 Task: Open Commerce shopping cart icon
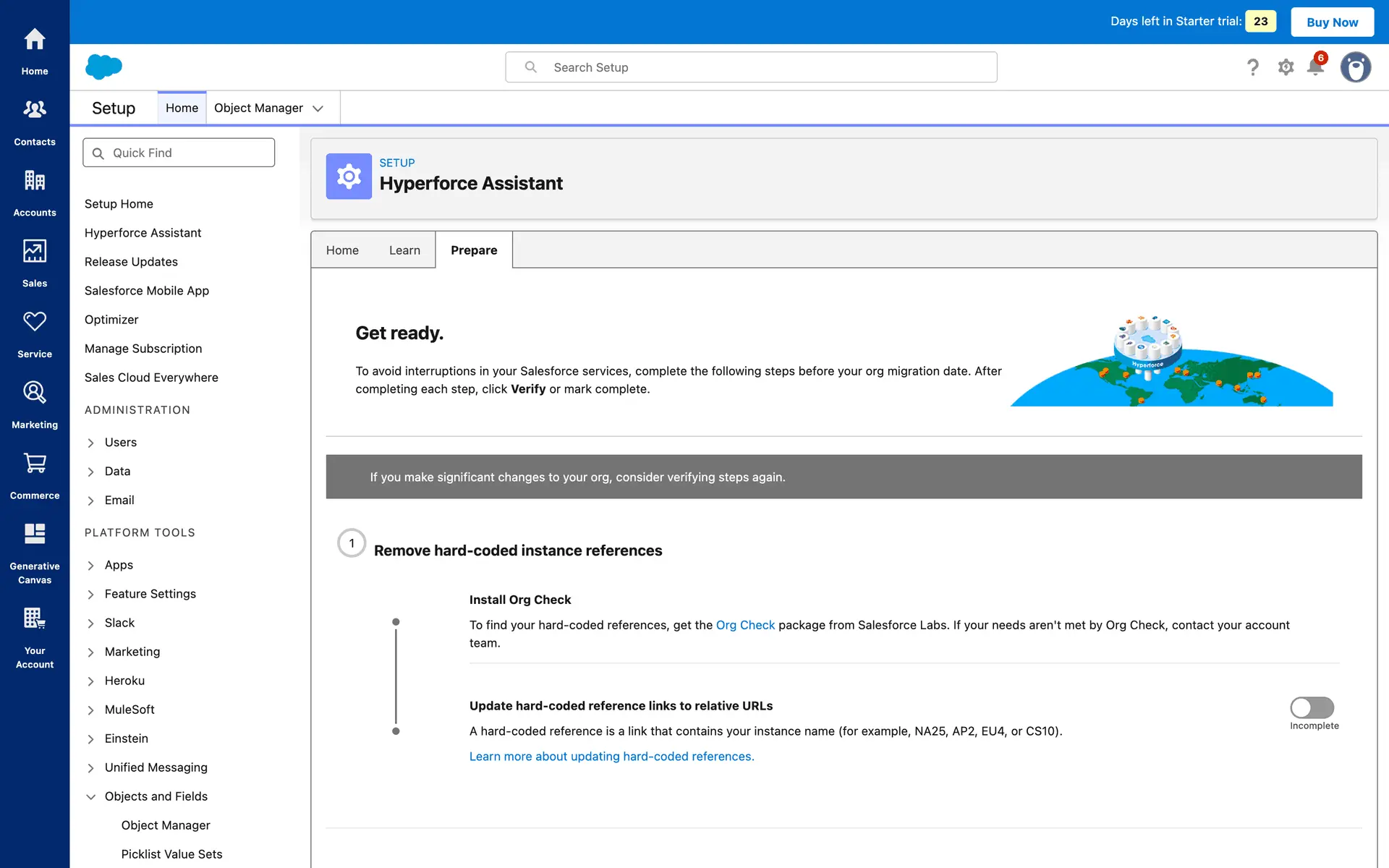pos(34,464)
